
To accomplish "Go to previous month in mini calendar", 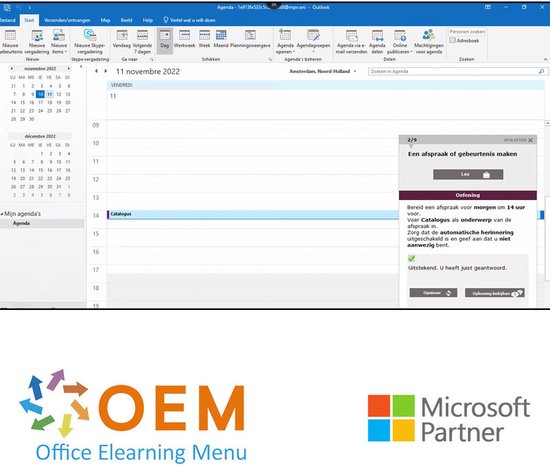I will pos(12,68).
